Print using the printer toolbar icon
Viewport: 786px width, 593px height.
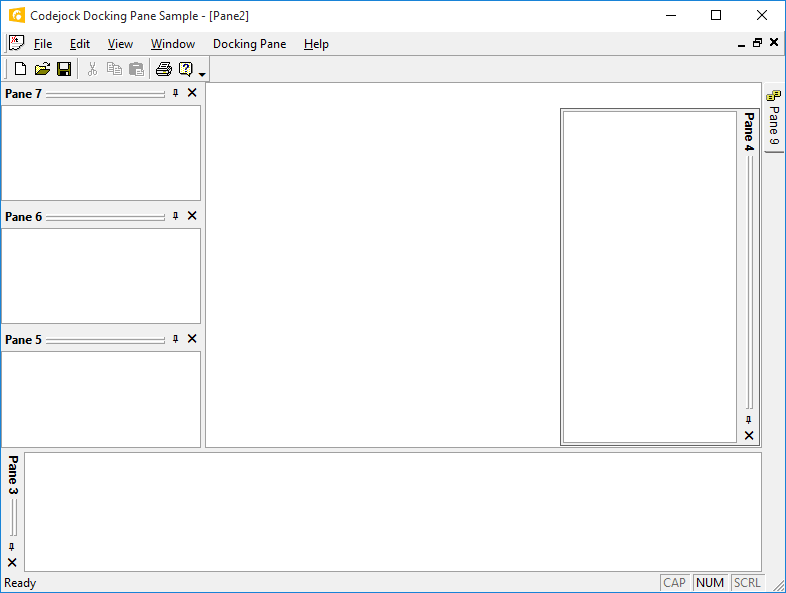coord(164,69)
